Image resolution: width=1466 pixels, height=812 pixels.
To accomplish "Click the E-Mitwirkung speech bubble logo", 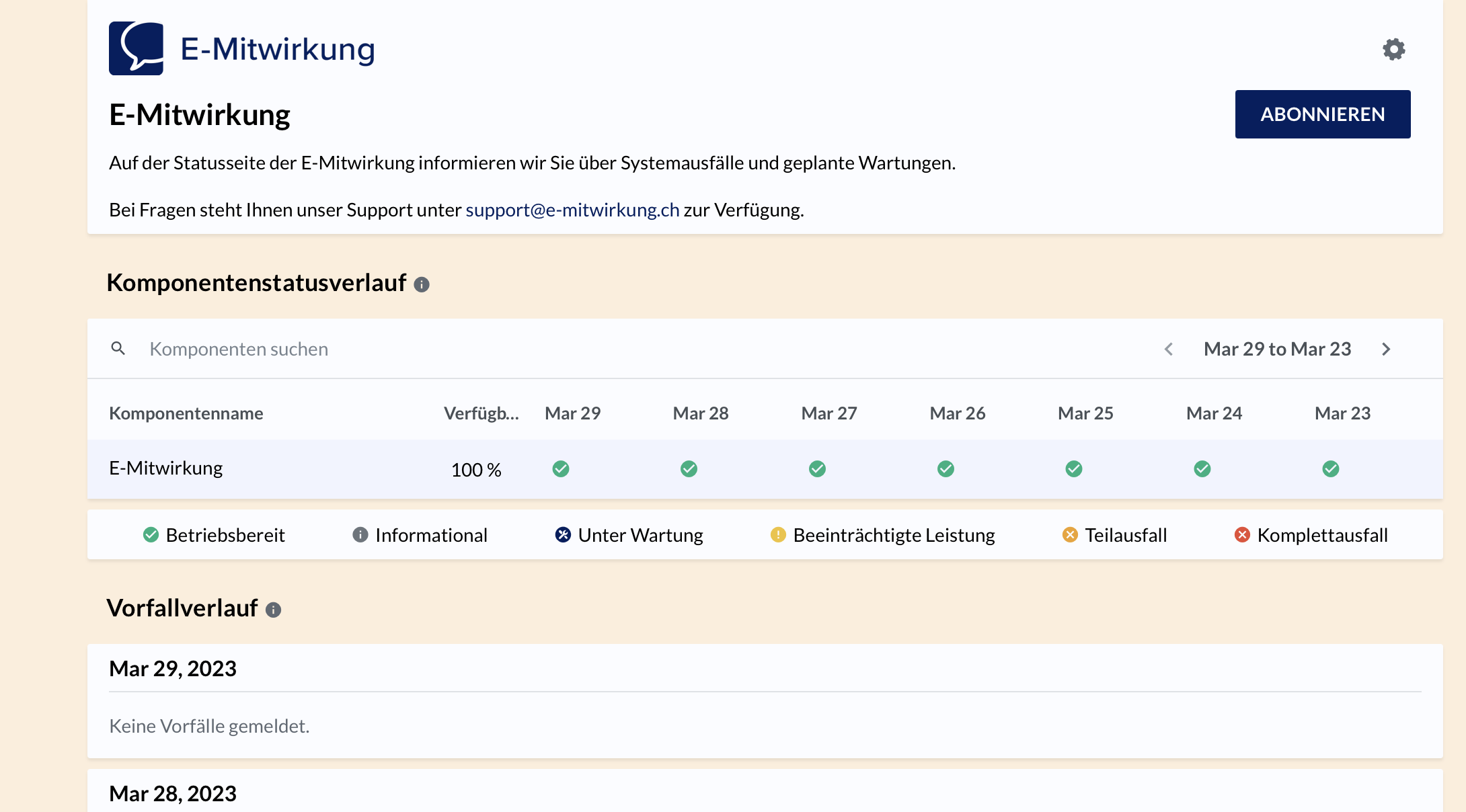I will (x=136, y=48).
